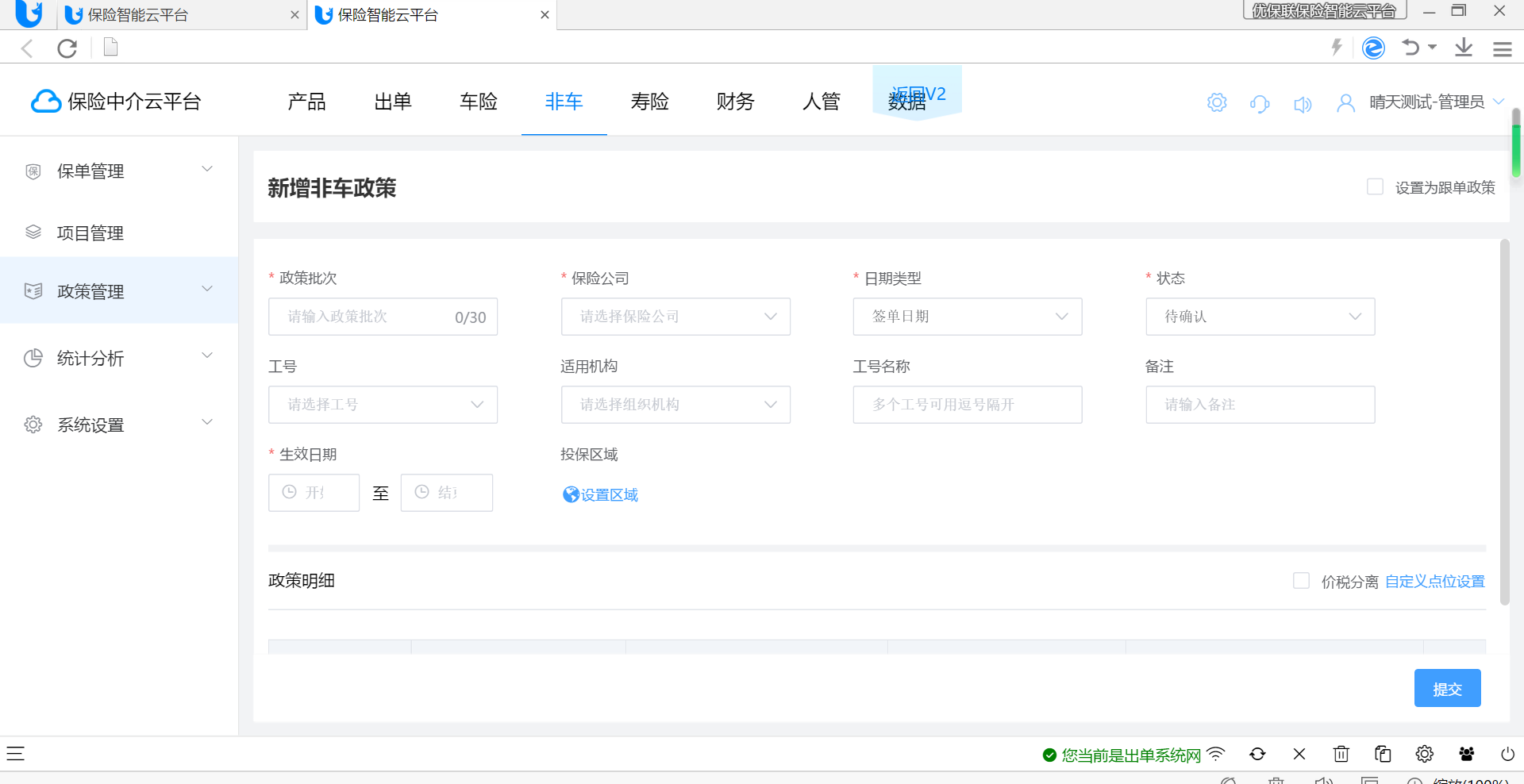Viewport: 1524px width, 784px height.
Task: Select the 非车 menu tab
Action: pos(564,102)
